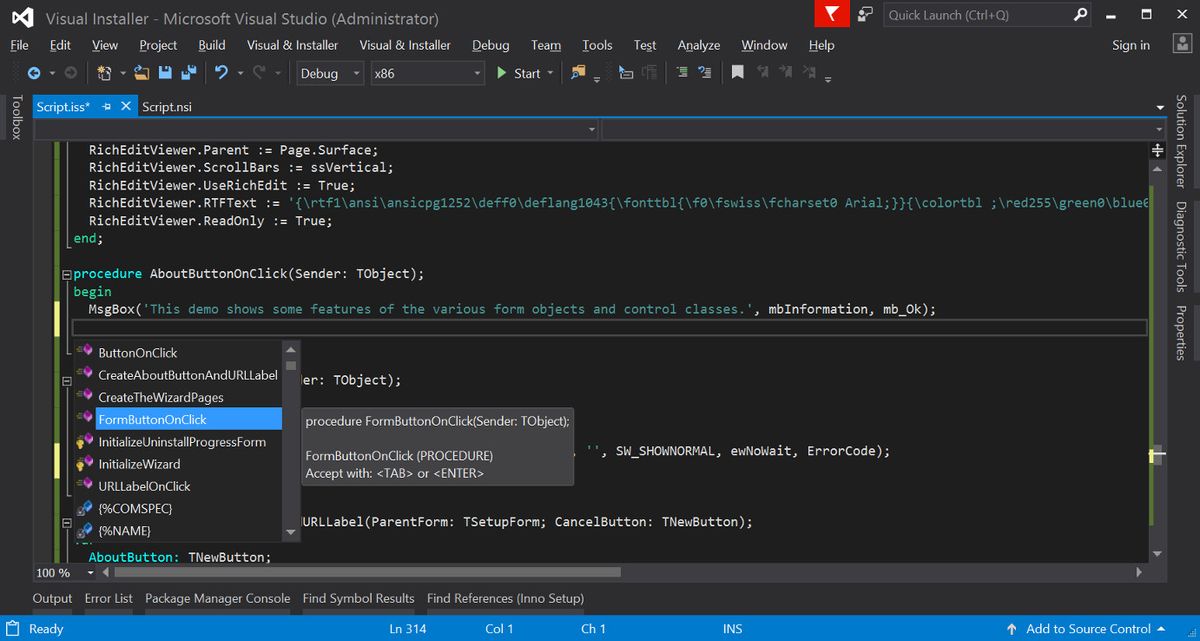Click the Undo arrow icon

pyautogui.click(x=221, y=73)
